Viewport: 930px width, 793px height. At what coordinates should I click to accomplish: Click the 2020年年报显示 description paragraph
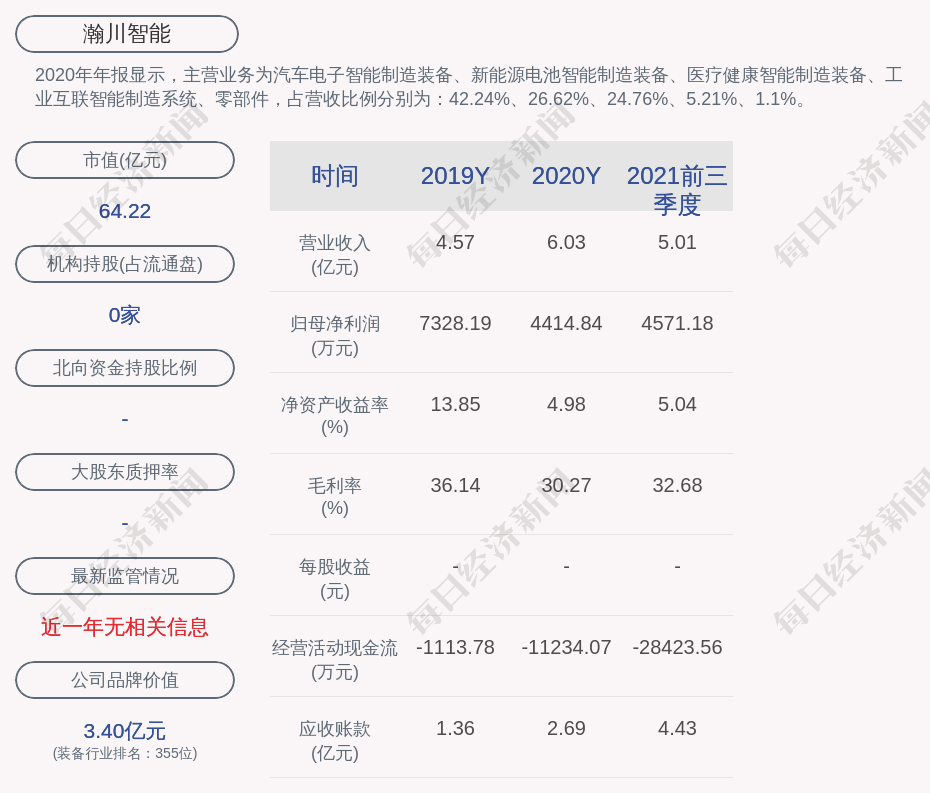tap(469, 87)
